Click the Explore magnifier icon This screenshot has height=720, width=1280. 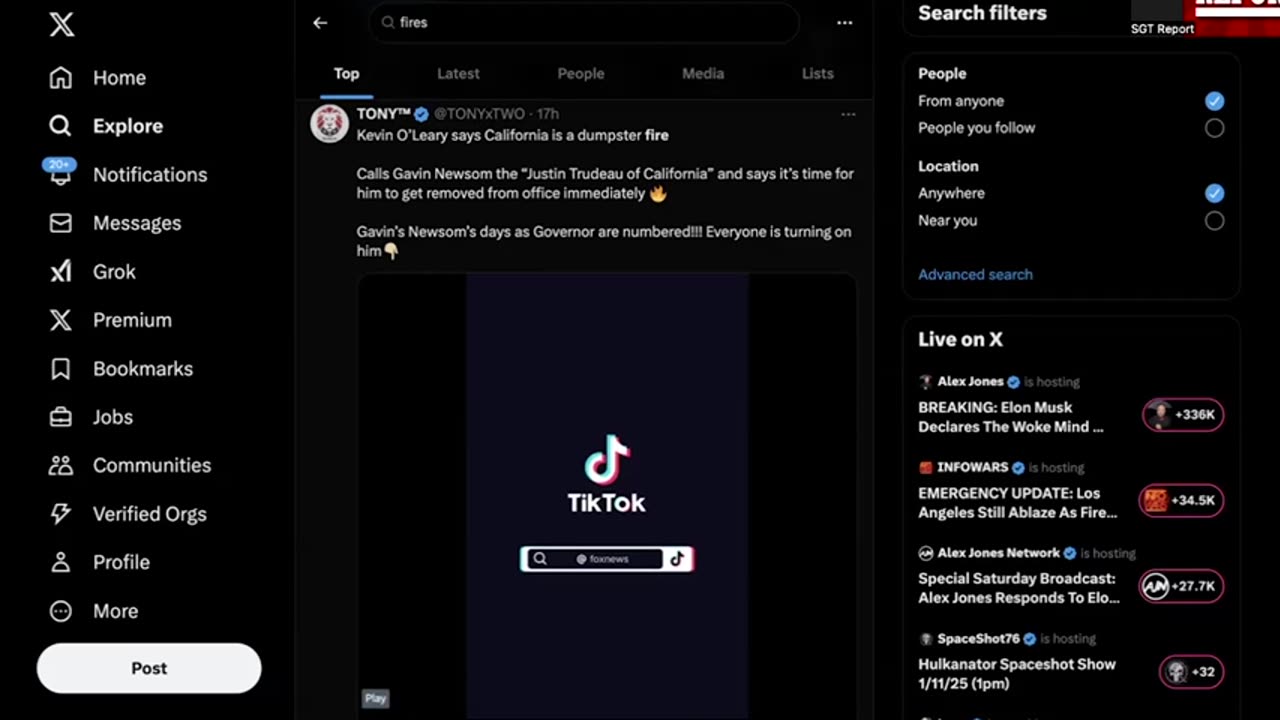pyautogui.click(x=61, y=126)
